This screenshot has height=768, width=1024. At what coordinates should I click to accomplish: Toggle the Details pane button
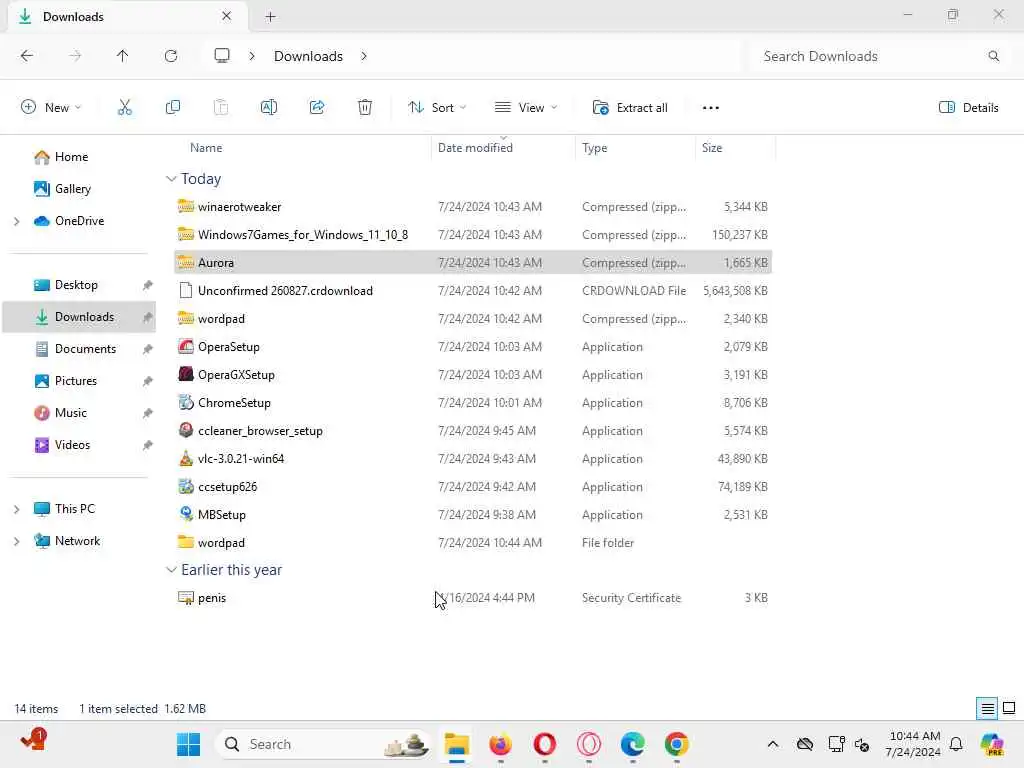(968, 108)
